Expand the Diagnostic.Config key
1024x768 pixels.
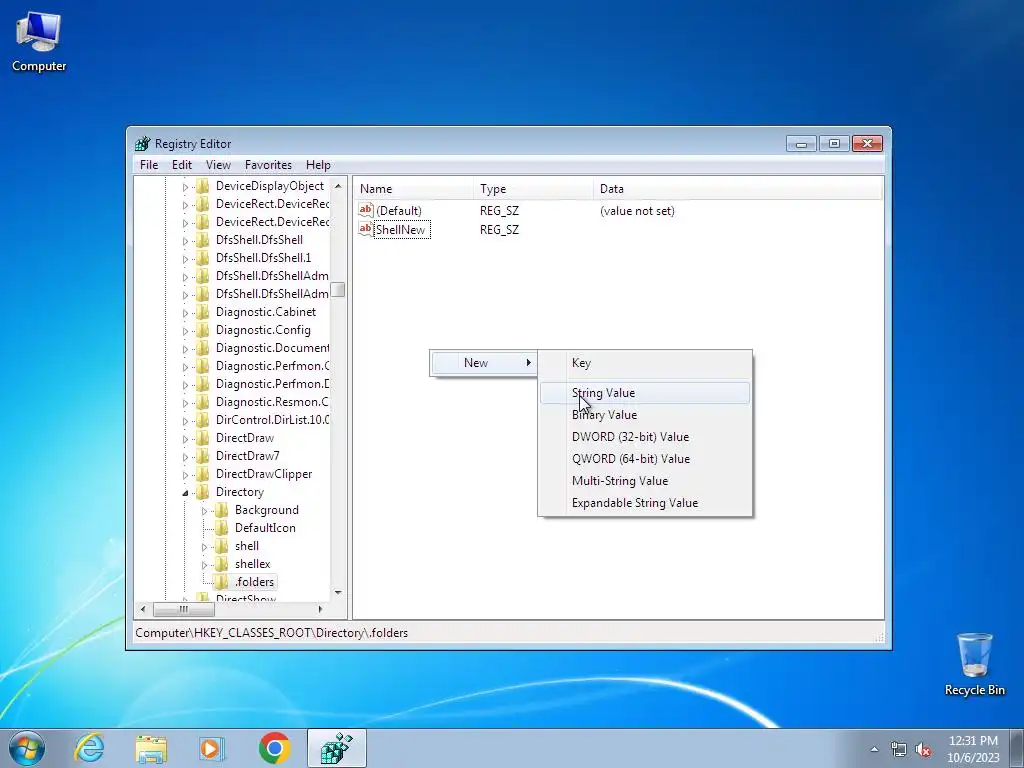pyautogui.click(x=185, y=331)
